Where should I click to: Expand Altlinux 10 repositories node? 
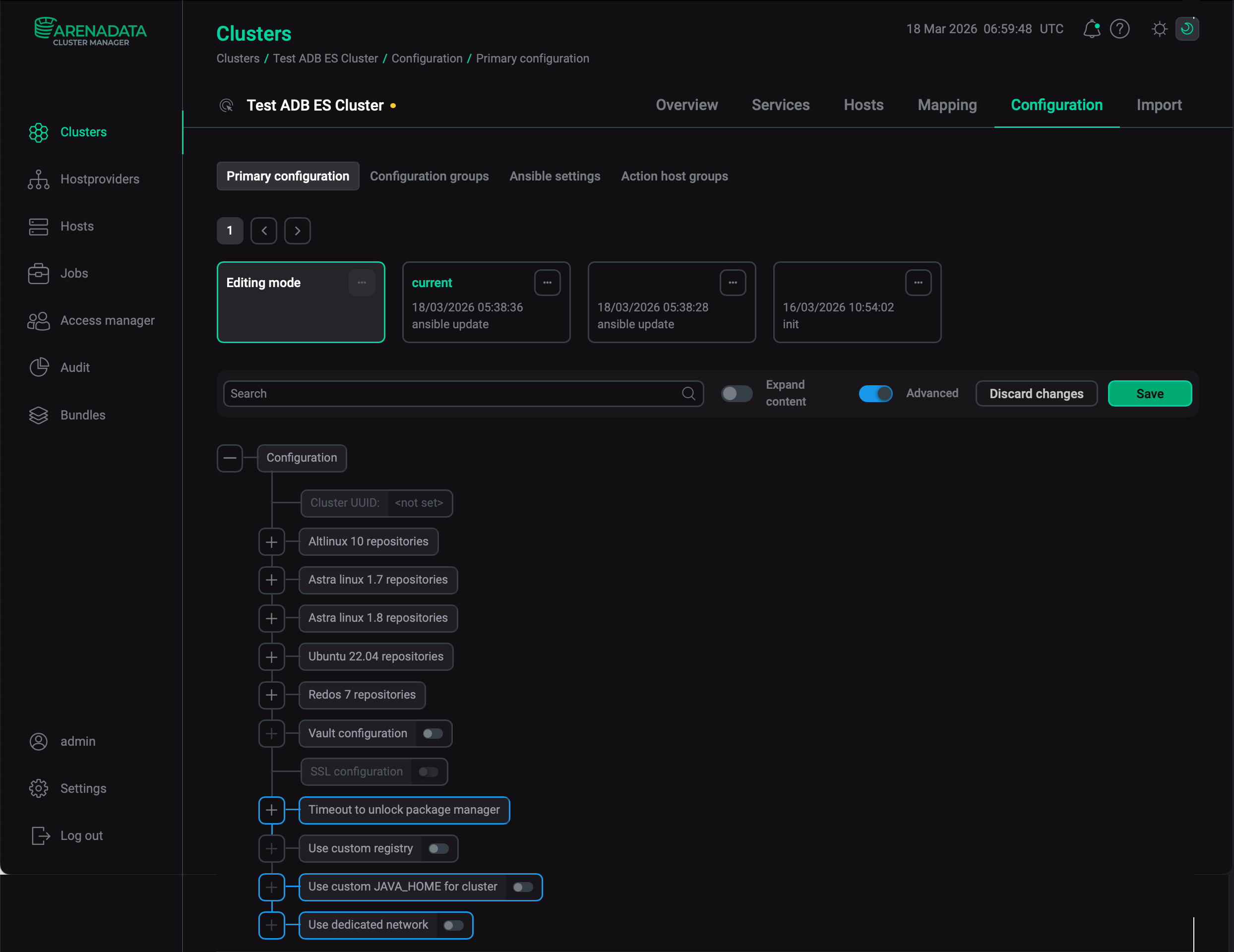(x=271, y=542)
